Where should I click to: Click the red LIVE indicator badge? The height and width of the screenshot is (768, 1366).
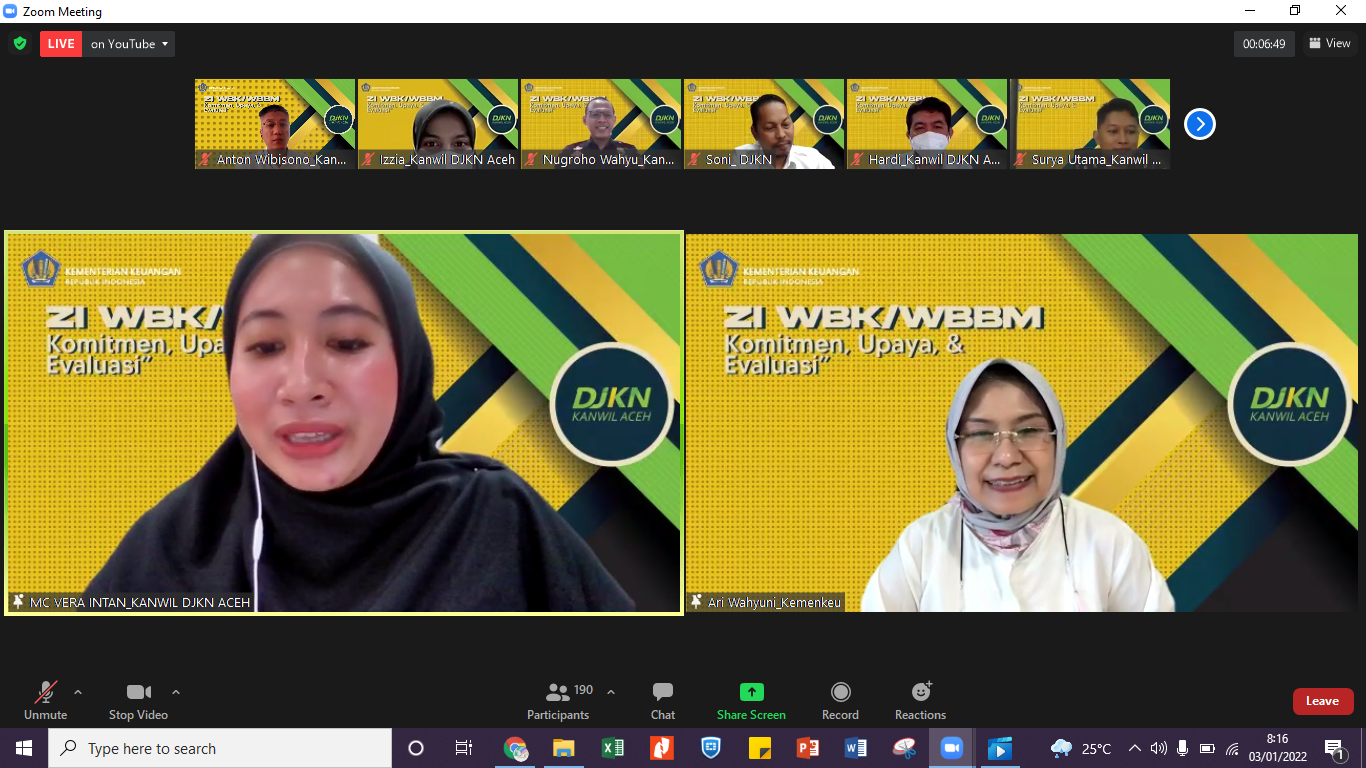[61, 44]
